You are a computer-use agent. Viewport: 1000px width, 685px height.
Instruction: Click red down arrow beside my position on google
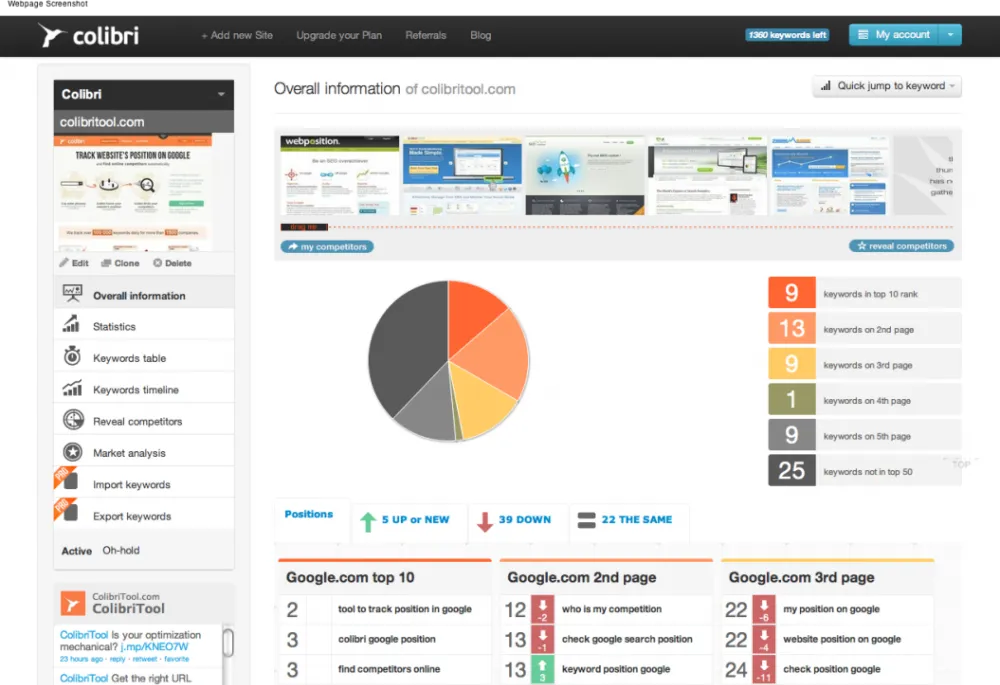pos(764,610)
